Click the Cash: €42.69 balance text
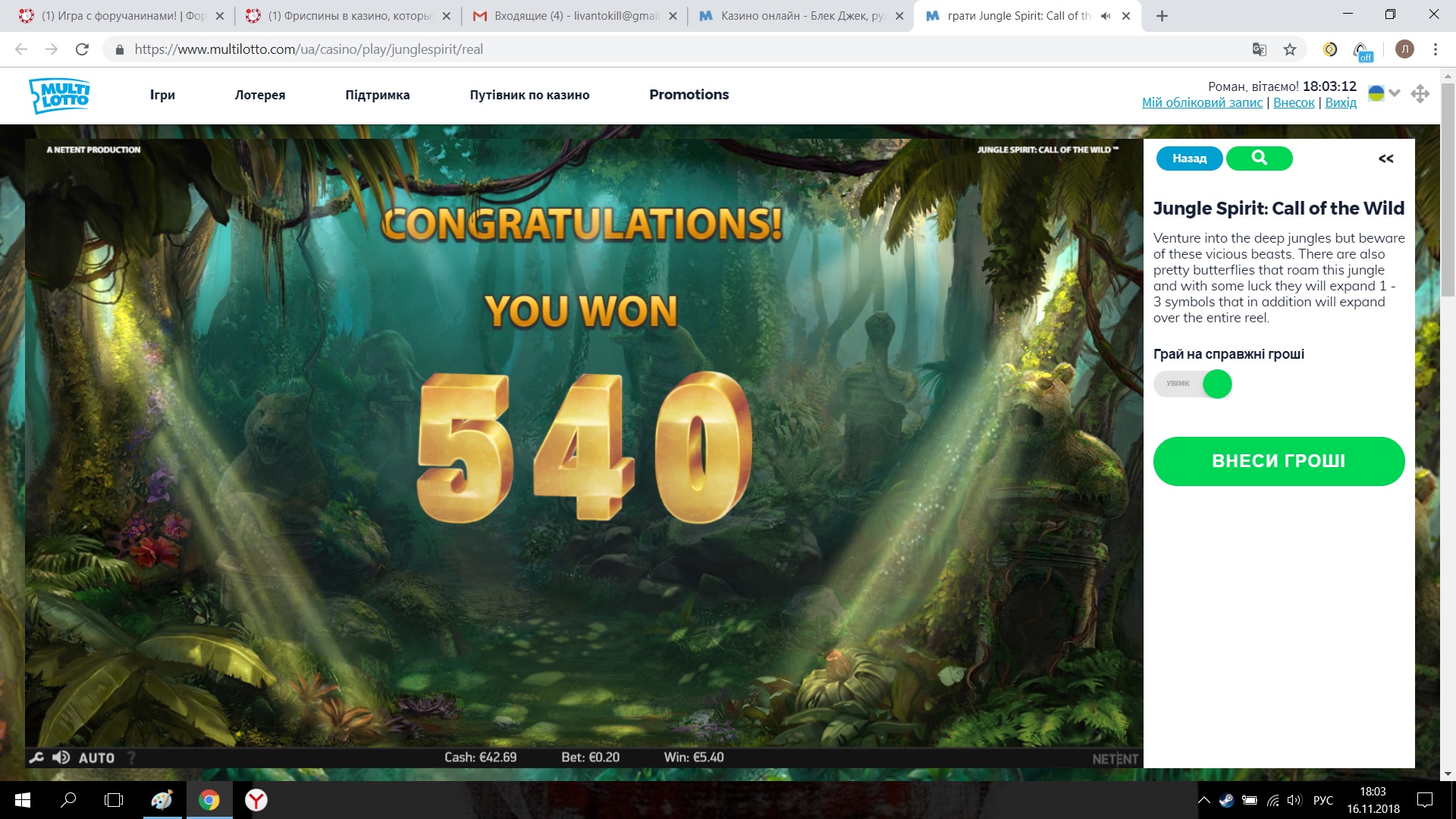This screenshot has height=819, width=1456. (x=480, y=758)
